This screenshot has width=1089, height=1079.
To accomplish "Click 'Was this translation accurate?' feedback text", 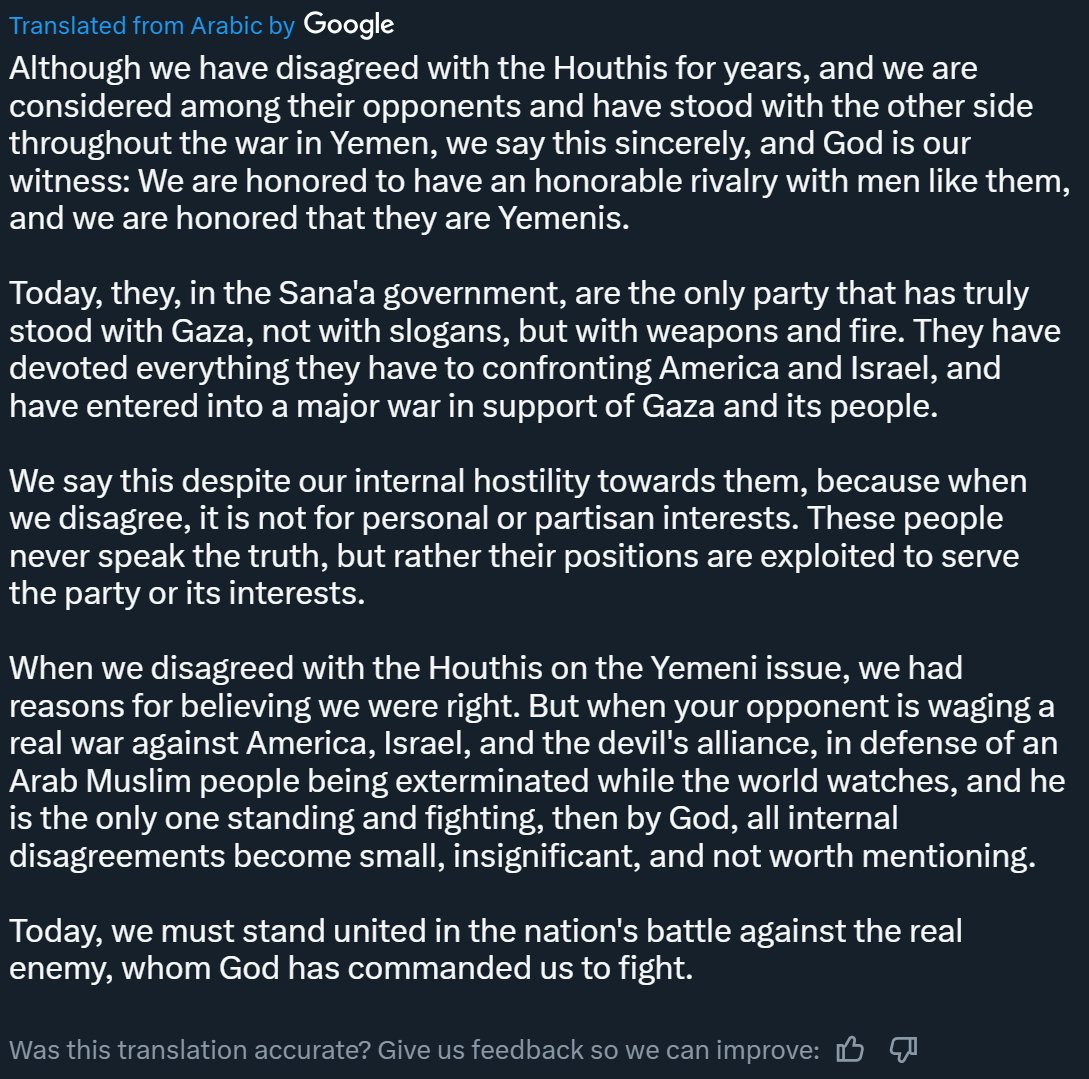I will (190, 1050).
